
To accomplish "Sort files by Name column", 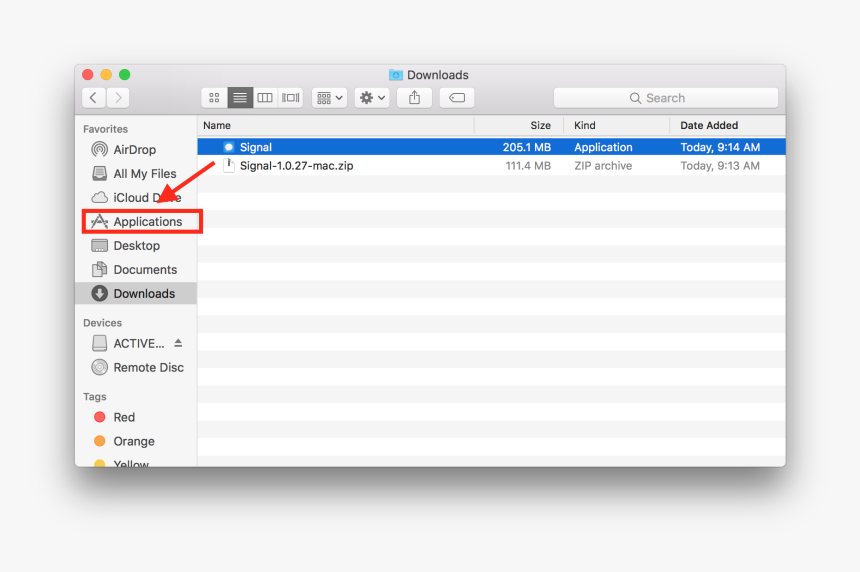I will pyautogui.click(x=336, y=126).
